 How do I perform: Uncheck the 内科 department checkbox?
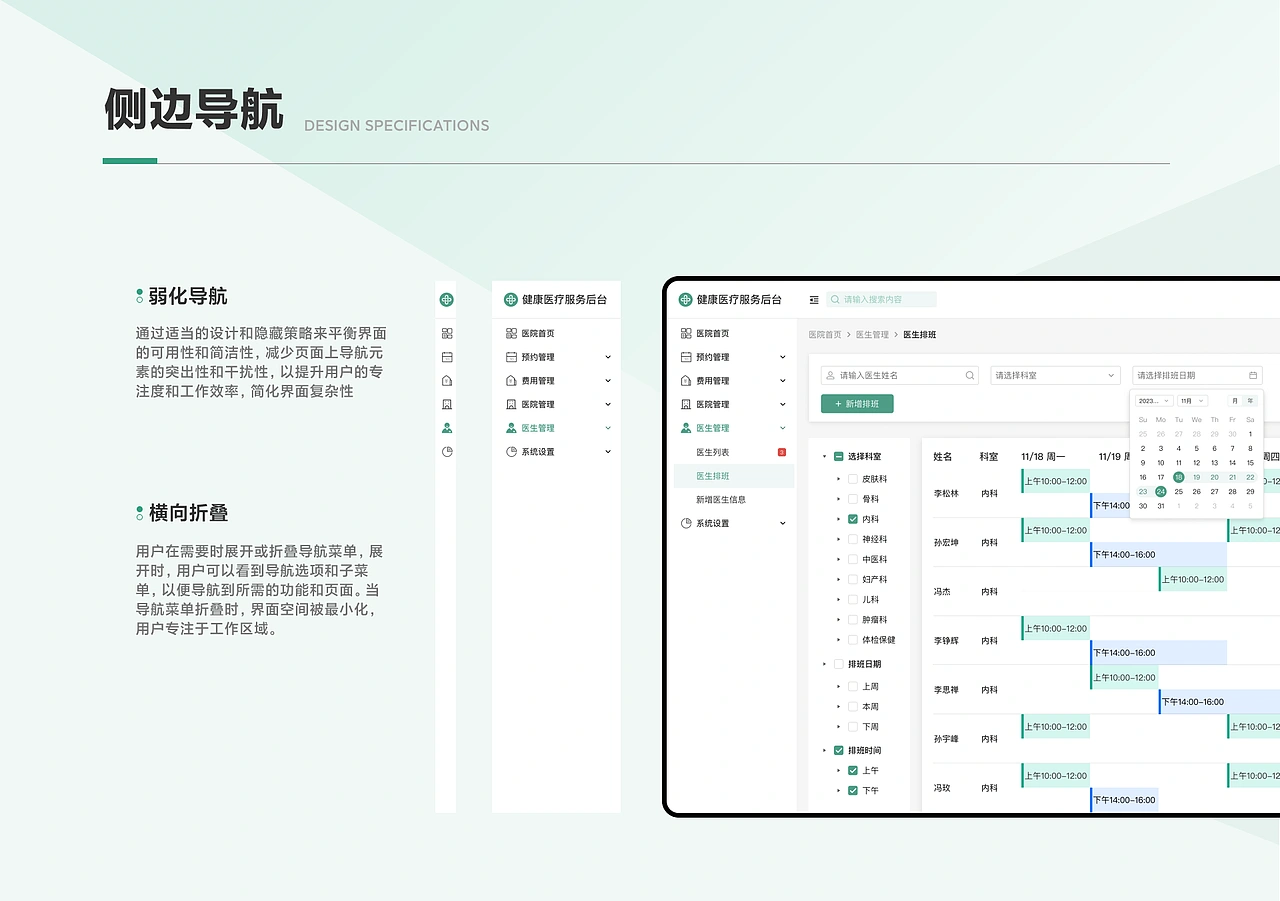tap(853, 519)
